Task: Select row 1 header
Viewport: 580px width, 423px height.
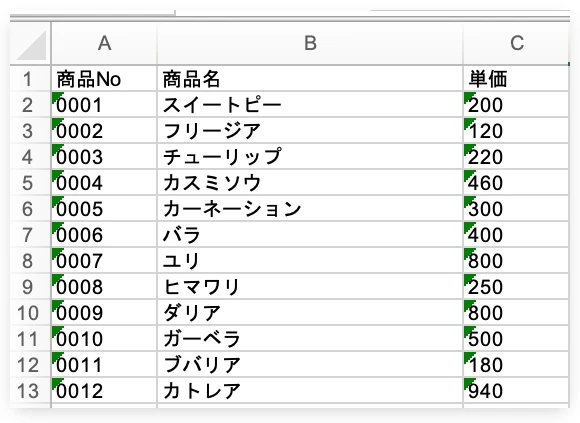Action: [x=30, y=78]
